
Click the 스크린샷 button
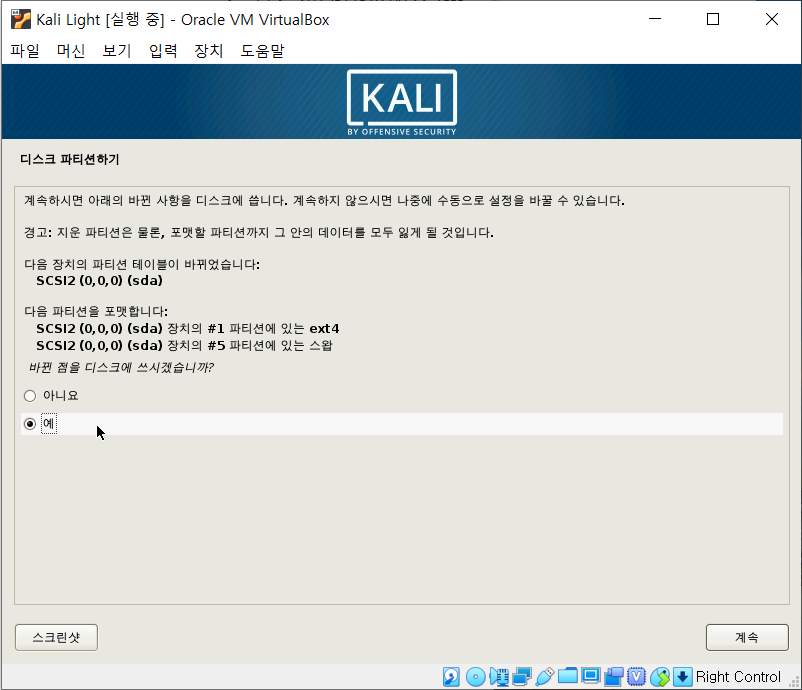click(56, 637)
